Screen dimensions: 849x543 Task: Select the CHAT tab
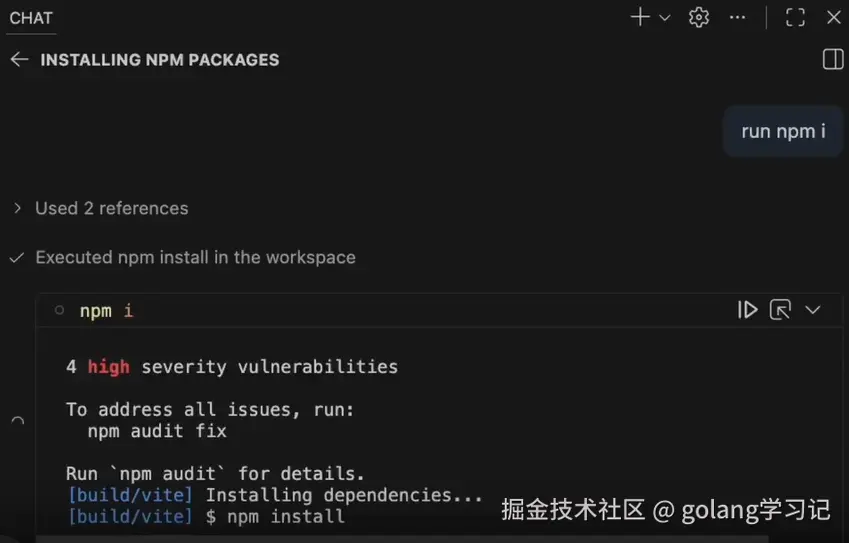[x=31, y=18]
